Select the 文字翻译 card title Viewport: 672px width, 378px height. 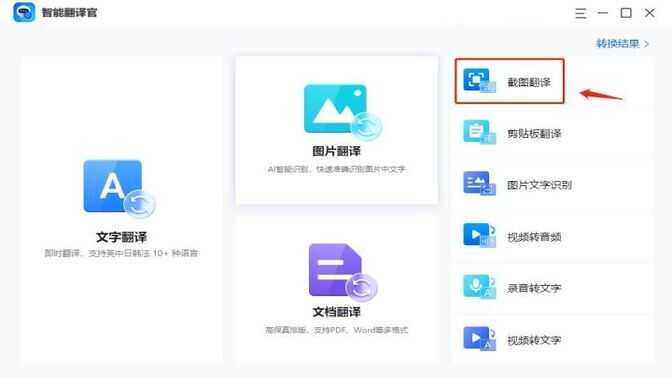click(121, 237)
